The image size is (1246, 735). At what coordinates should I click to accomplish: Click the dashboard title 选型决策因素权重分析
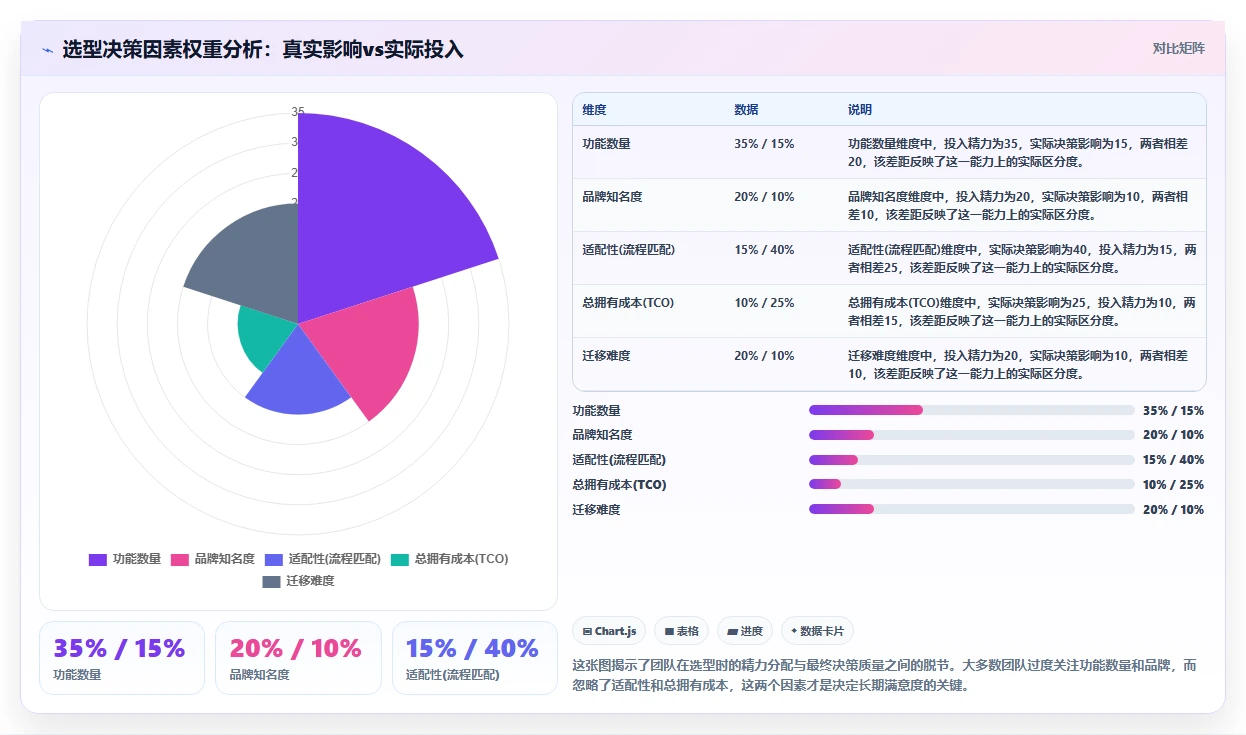tap(263, 49)
